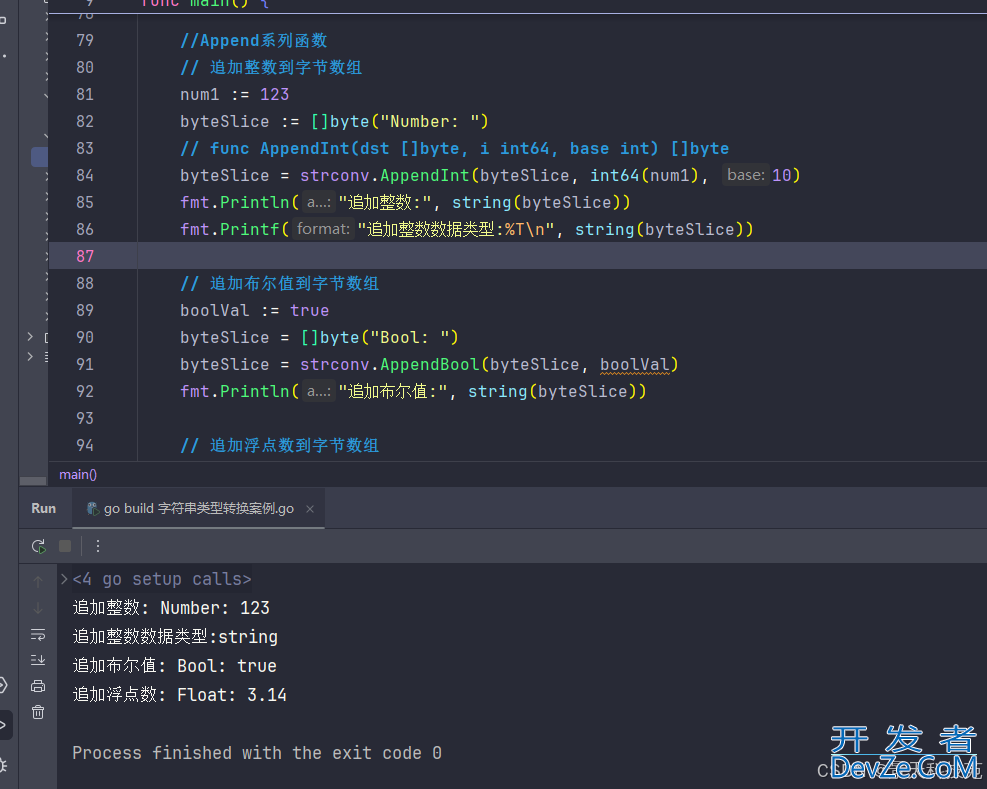Click the a...: inlay hint on line 85
The height and width of the screenshot is (789, 987).
319,202
